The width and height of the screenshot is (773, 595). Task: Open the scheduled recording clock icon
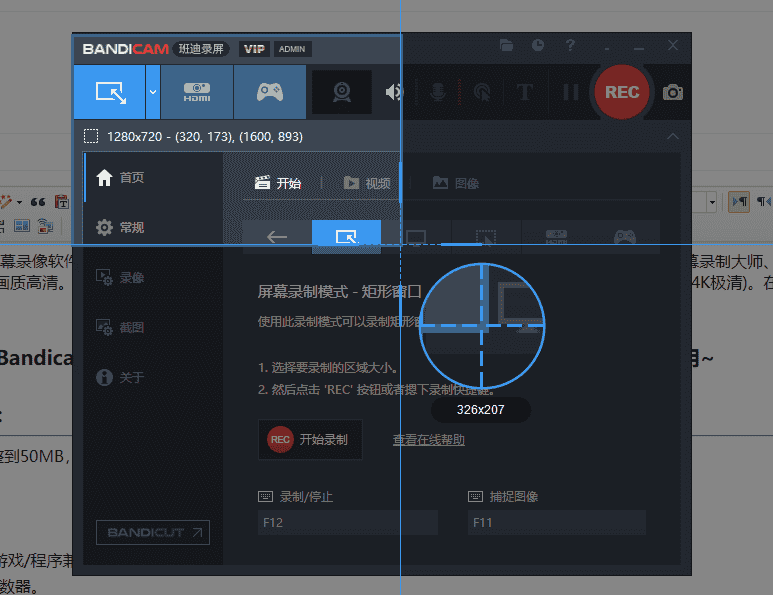[538, 46]
